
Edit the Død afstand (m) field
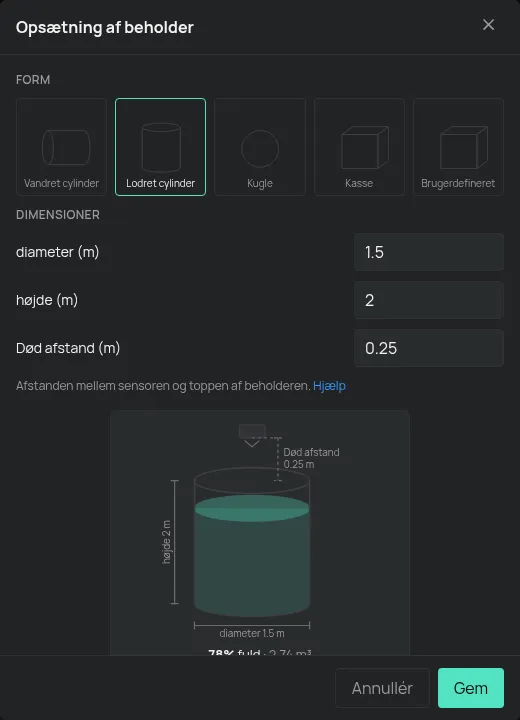click(429, 348)
